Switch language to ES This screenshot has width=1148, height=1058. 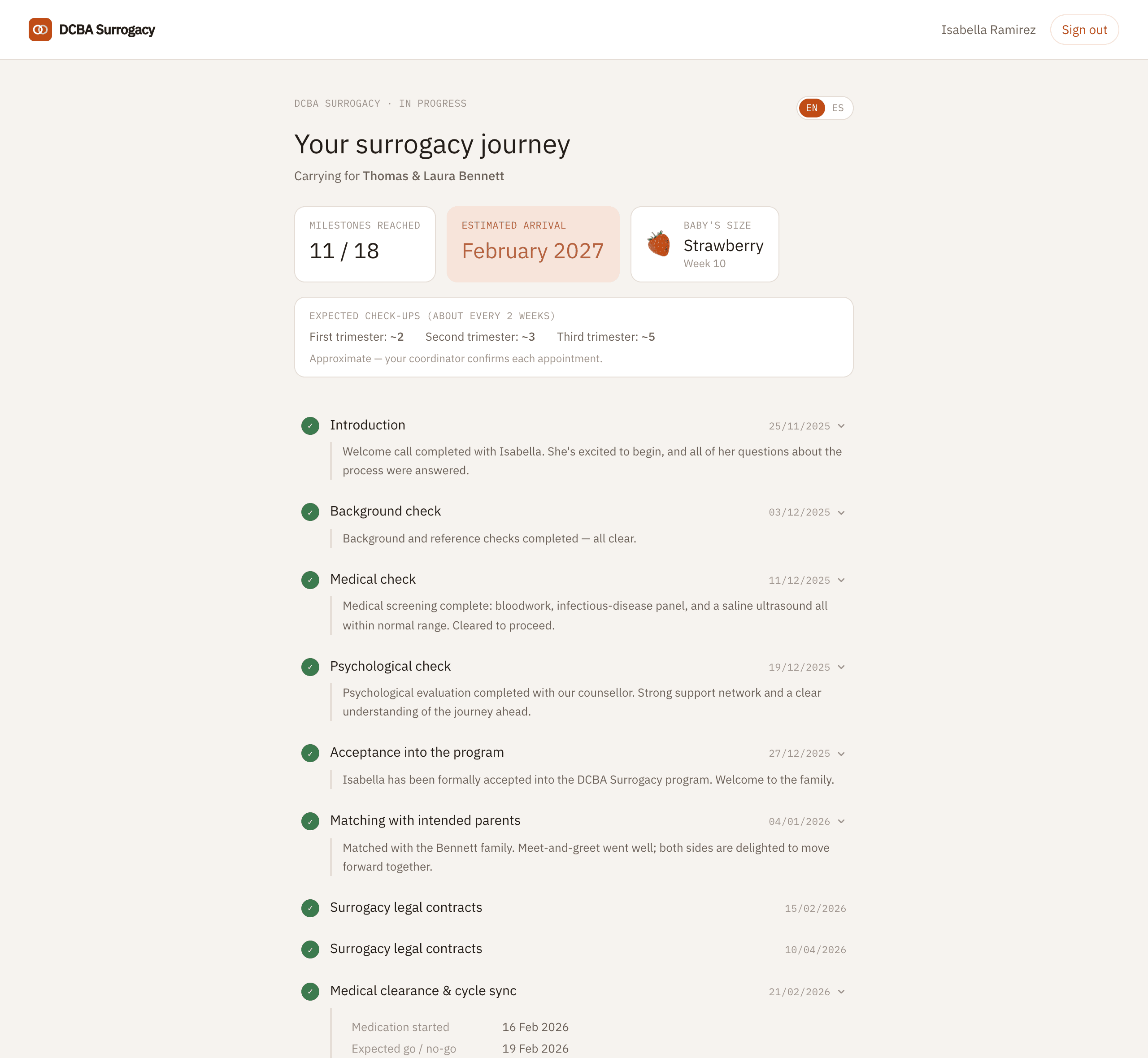[838, 108]
